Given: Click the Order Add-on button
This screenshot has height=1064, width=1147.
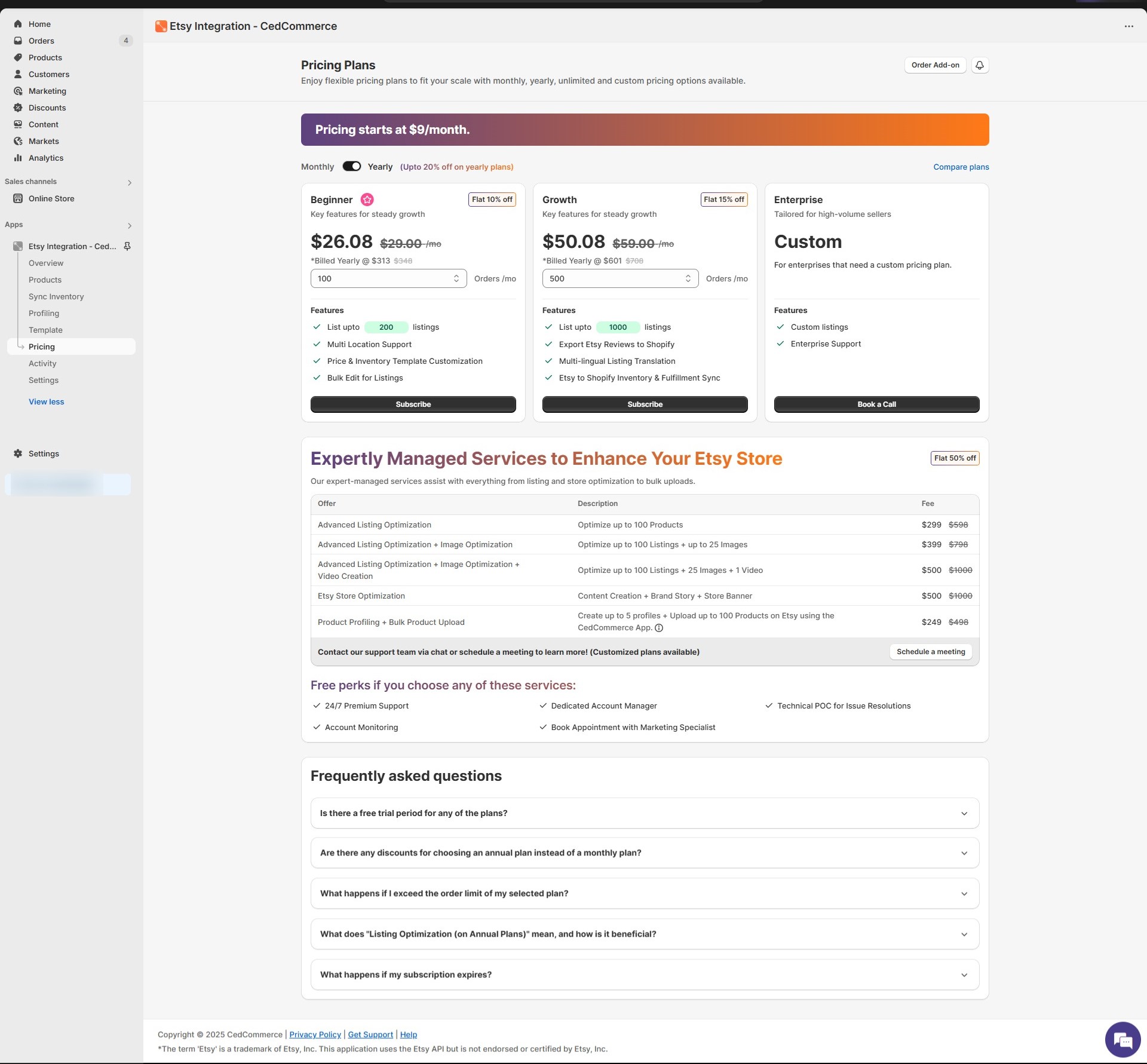Looking at the screenshot, I should (935, 65).
